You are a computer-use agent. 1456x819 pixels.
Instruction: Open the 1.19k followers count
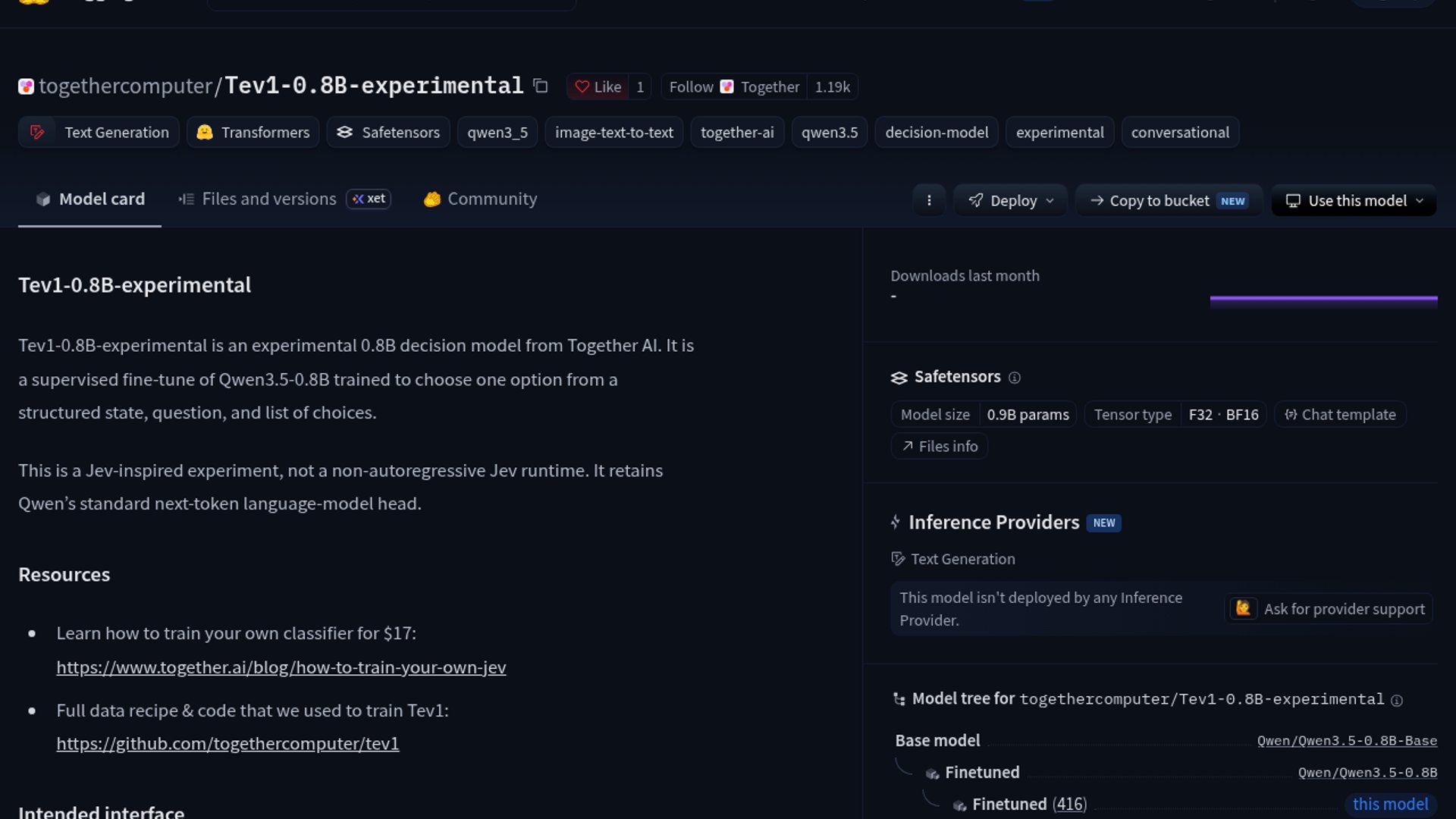pos(832,87)
